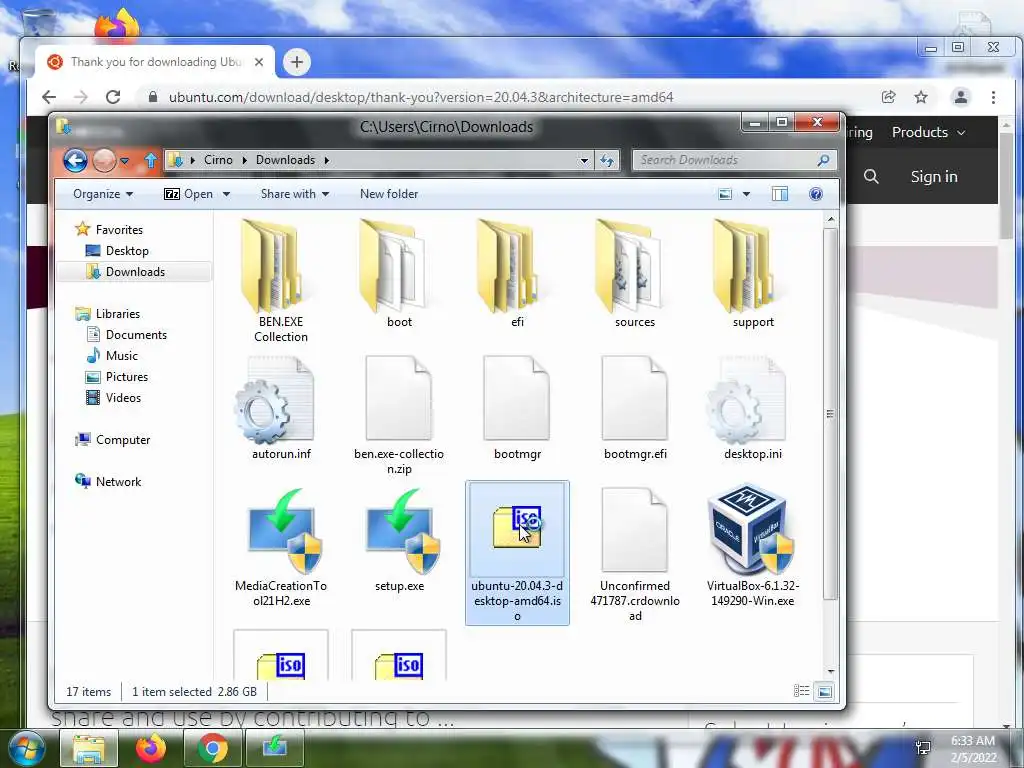Select ubuntu-20.04.3-desktop-amd64.iso file

point(517,552)
